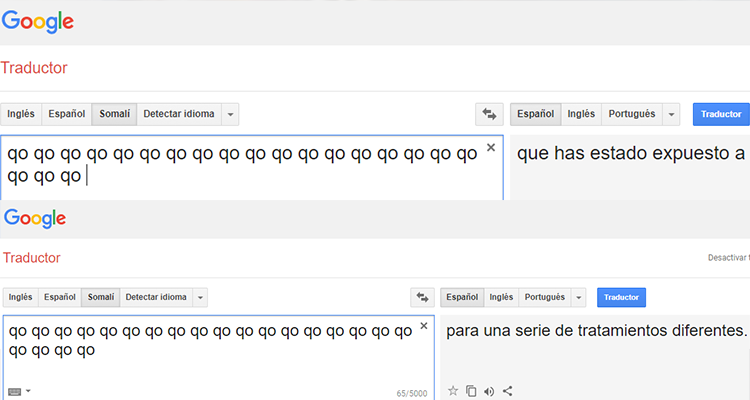Screen dimensions: 750x400
Task: Click the lower red Traductor heading link
Action: 32,258
